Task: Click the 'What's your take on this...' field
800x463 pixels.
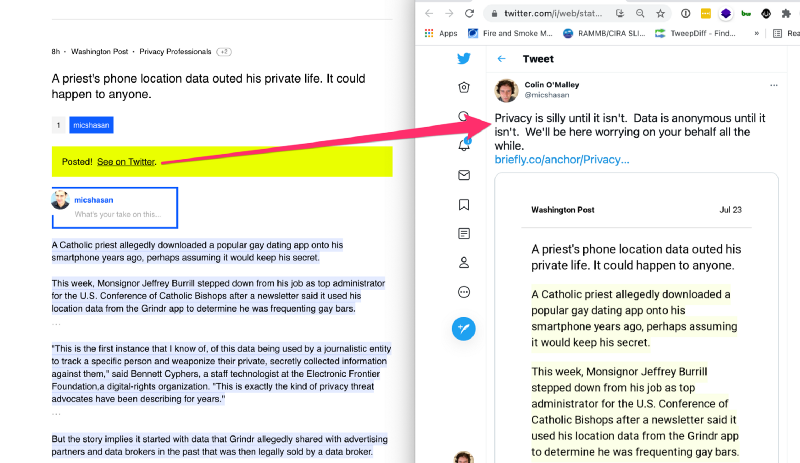Action: point(118,214)
